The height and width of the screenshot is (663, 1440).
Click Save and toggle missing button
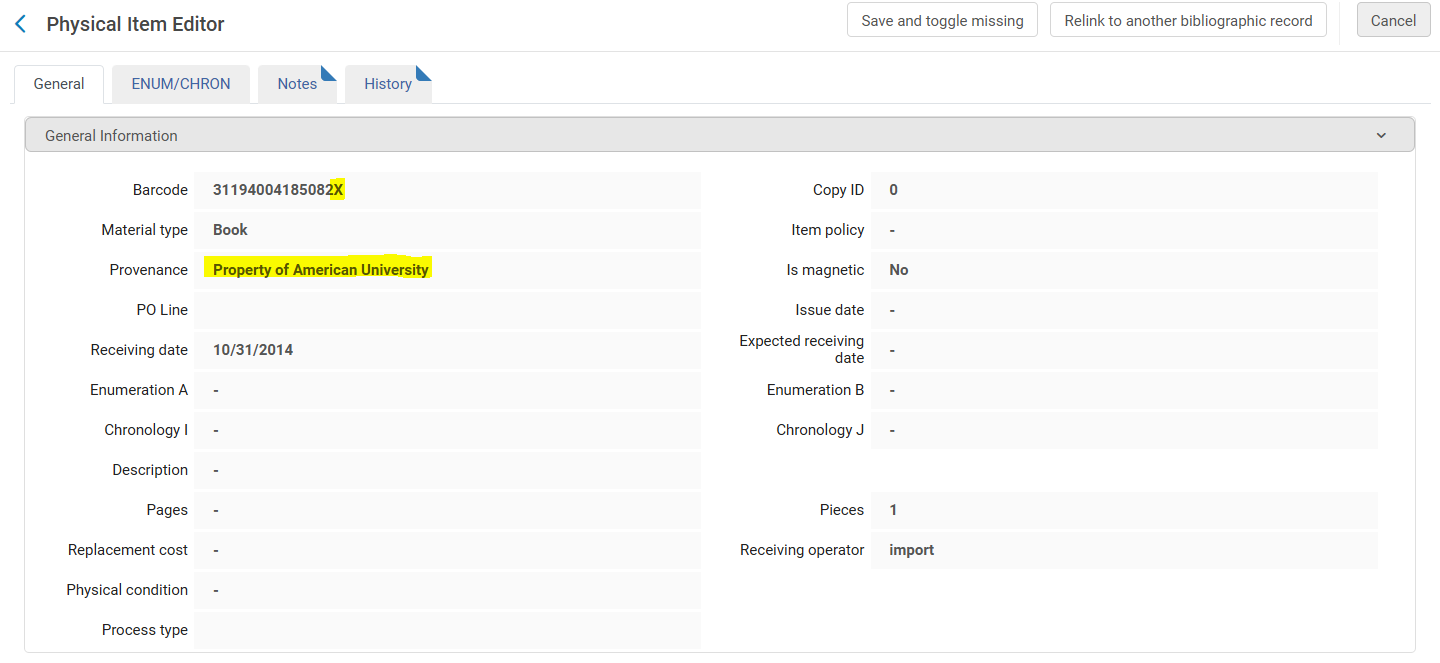[942, 21]
